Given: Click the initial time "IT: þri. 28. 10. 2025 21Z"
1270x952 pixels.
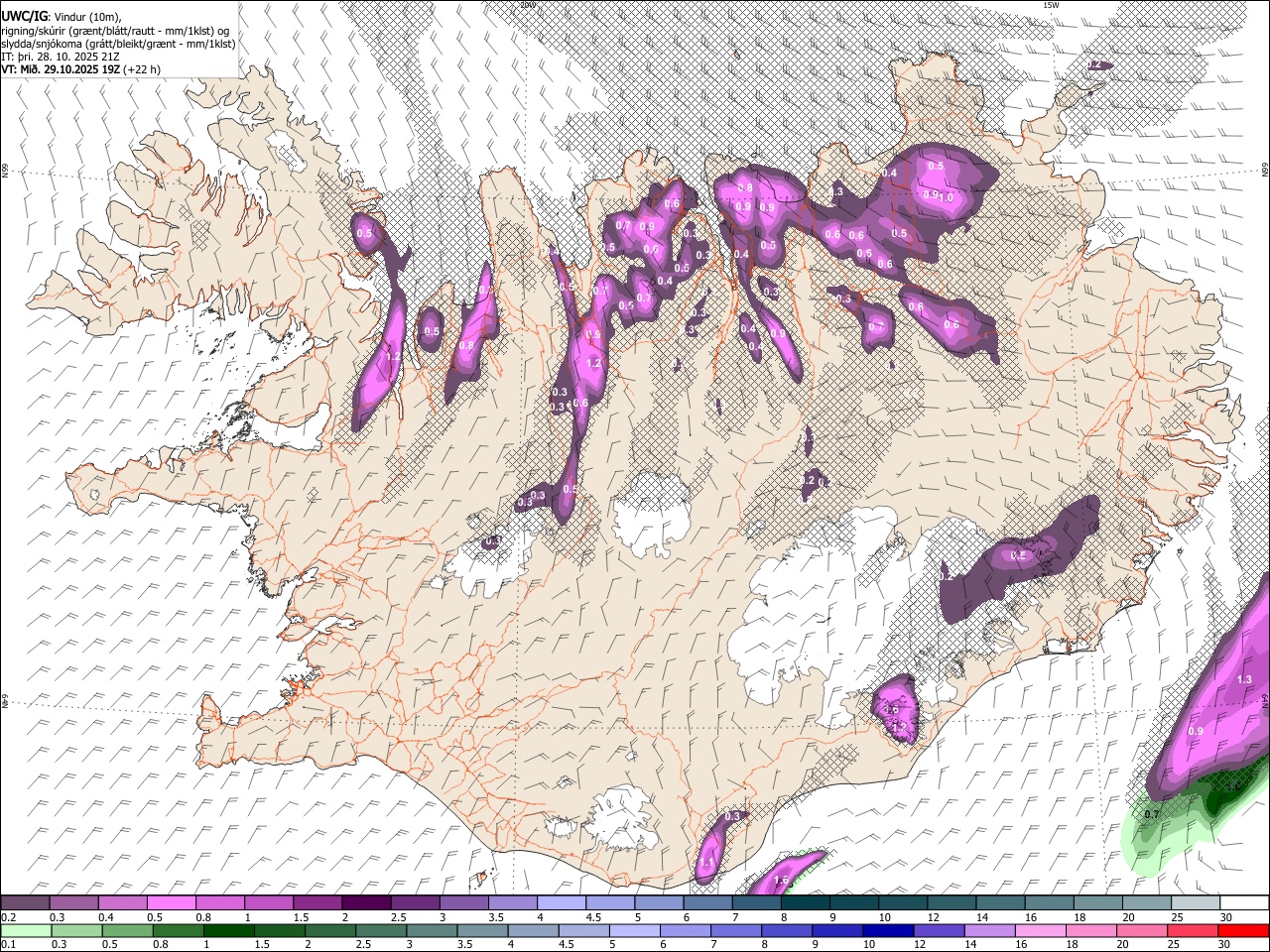Looking at the screenshot, I should tap(61, 57).
